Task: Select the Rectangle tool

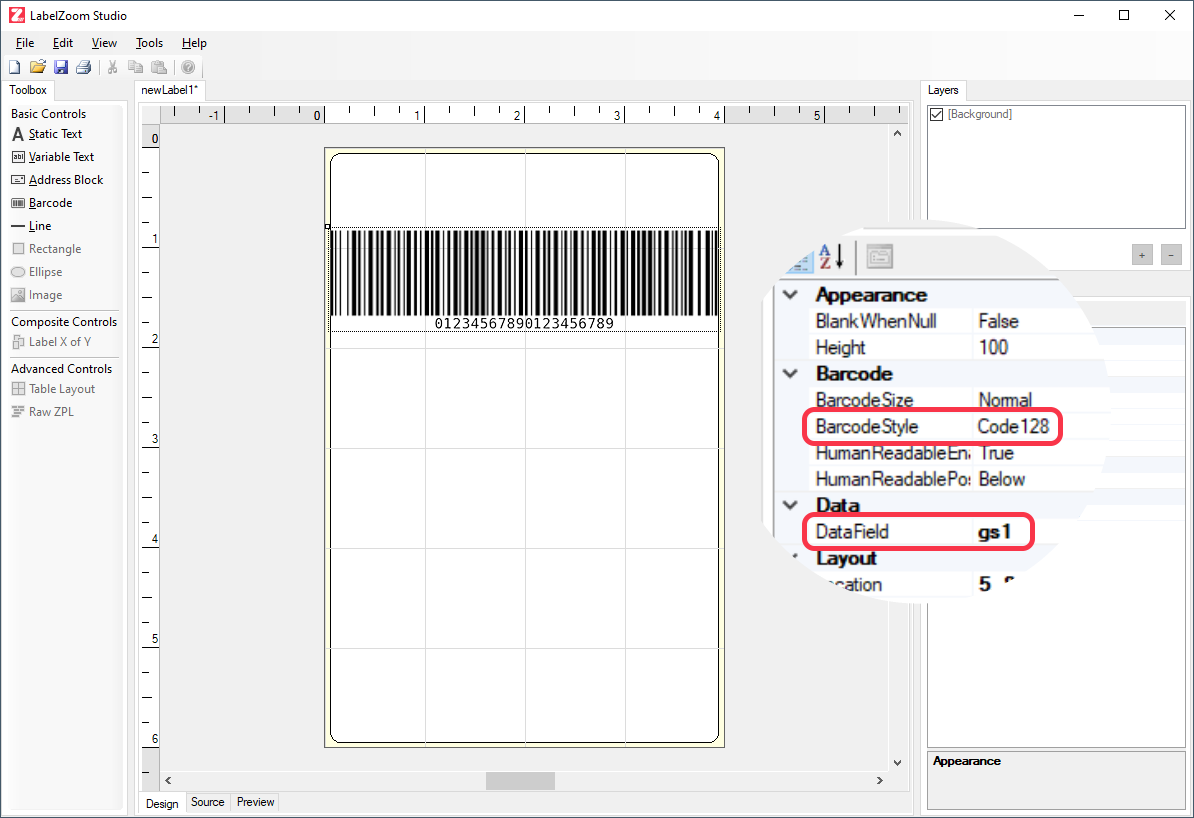Action: point(46,249)
